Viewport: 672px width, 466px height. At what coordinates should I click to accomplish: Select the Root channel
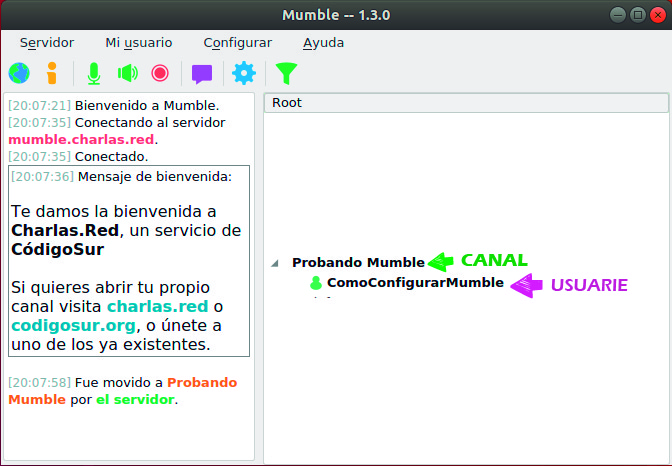(x=466, y=103)
